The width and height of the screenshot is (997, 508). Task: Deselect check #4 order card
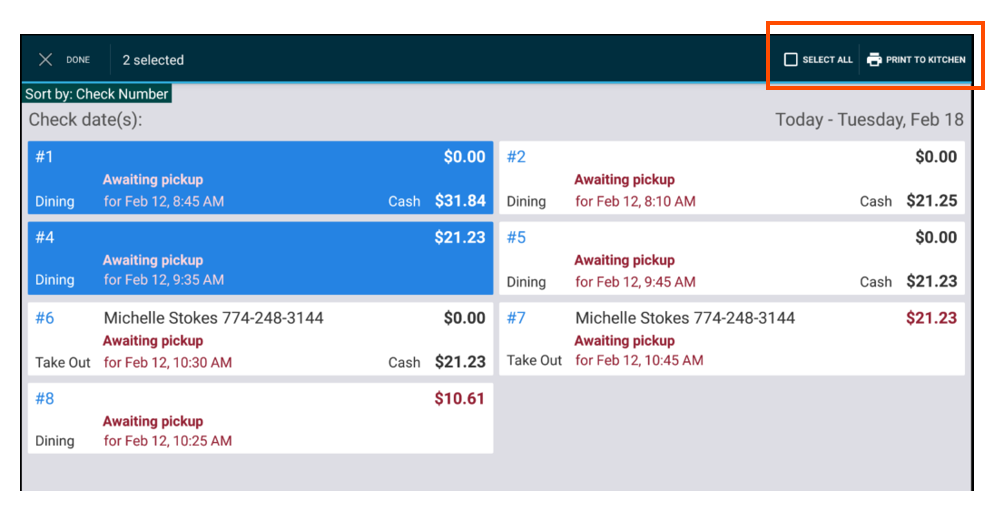point(260,259)
